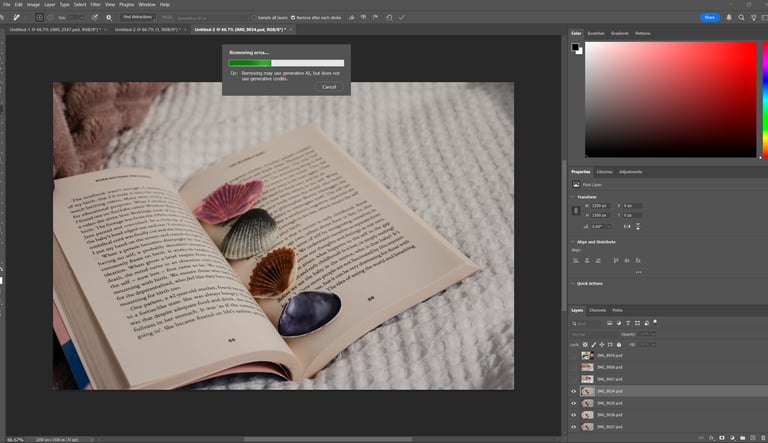768x443 pixels.
Task: Click the blue Share button
Action: coord(709,17)
